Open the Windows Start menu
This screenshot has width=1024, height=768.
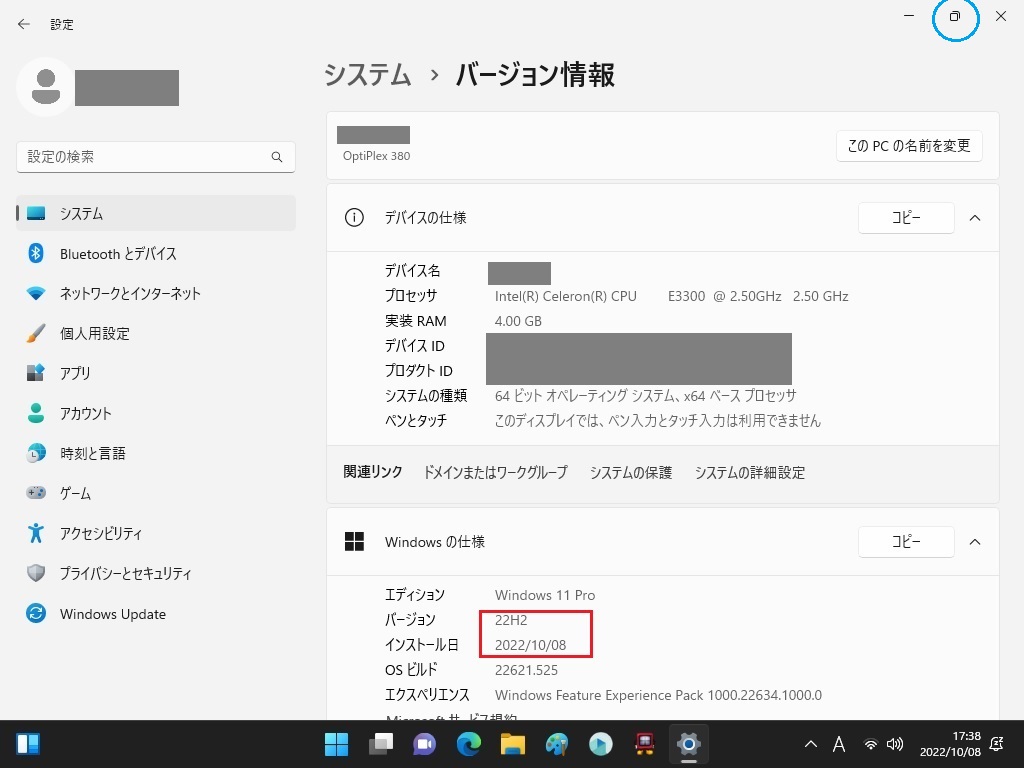tap(336, 744)
